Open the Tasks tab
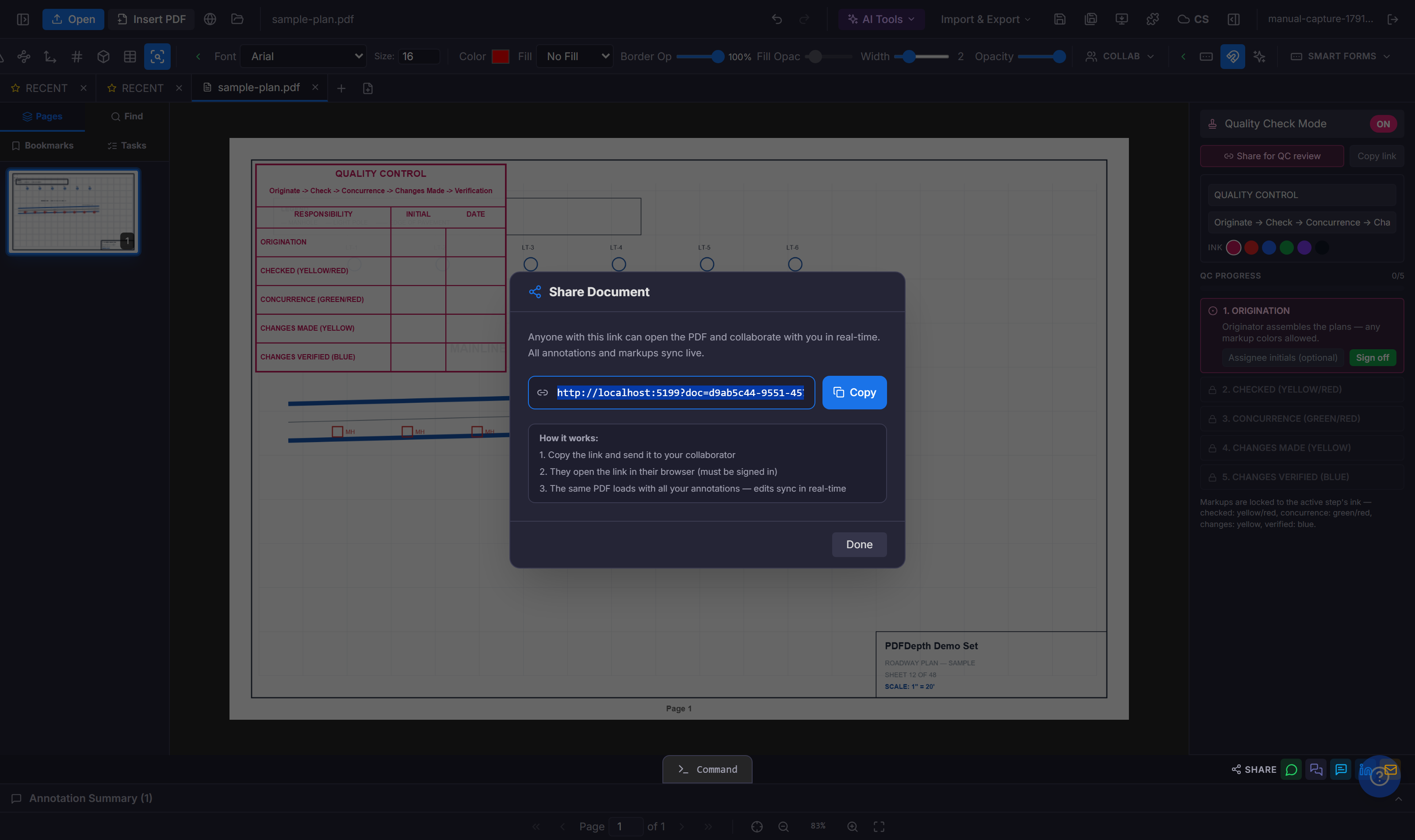The height and width of the screenshot is (840, 1415). (127, 145)
